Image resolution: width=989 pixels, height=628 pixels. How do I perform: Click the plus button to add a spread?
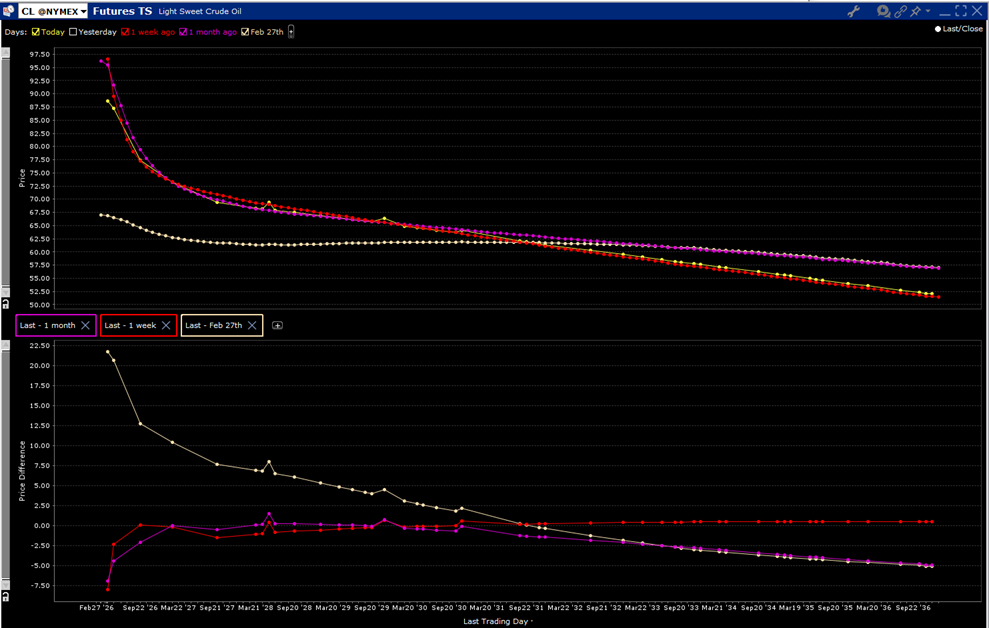coord(278,325)
